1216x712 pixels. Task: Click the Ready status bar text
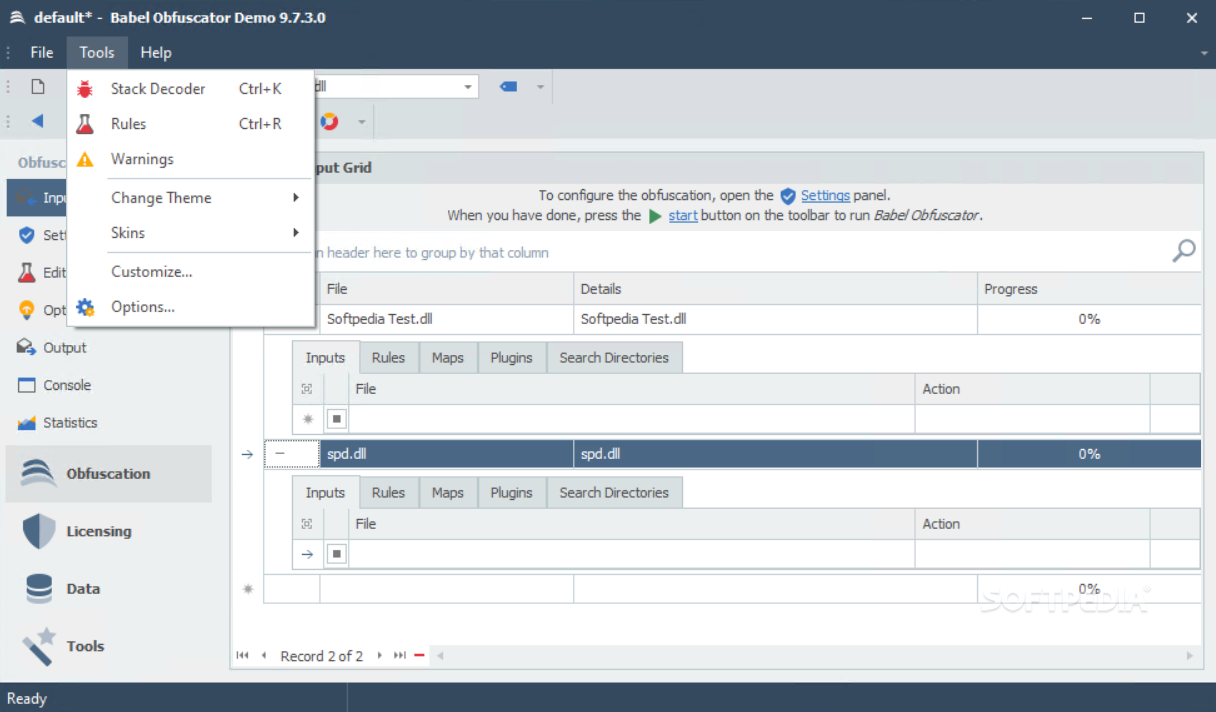[27, 699]
